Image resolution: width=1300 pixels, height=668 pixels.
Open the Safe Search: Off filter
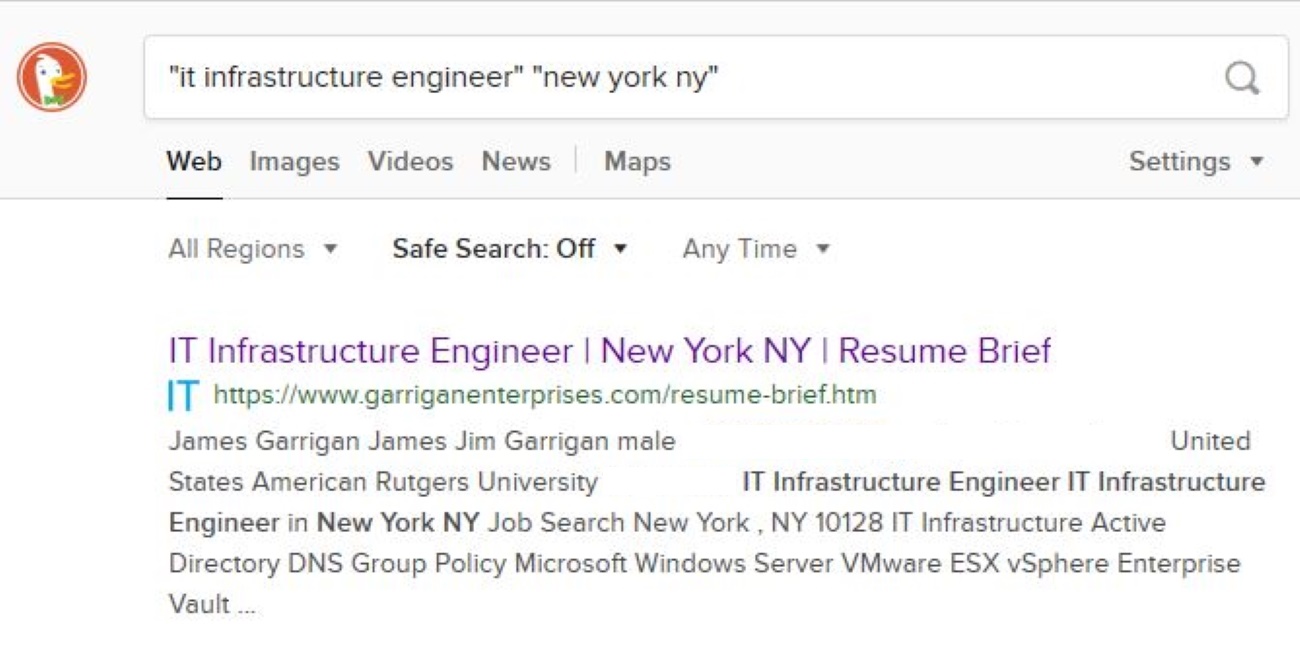[x=494, y=248]
